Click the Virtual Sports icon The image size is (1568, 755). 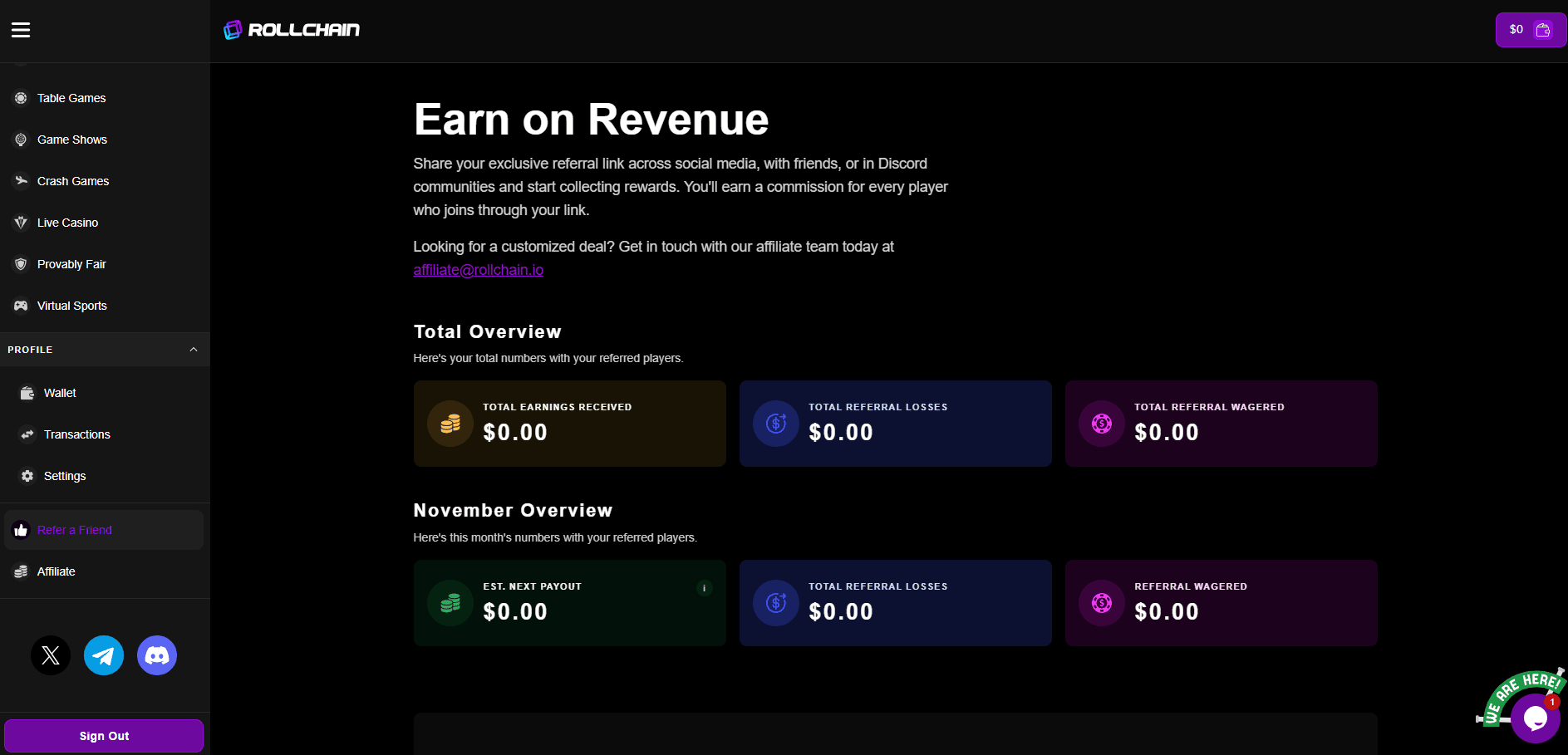pyautogui.click(x=20, y=306)
